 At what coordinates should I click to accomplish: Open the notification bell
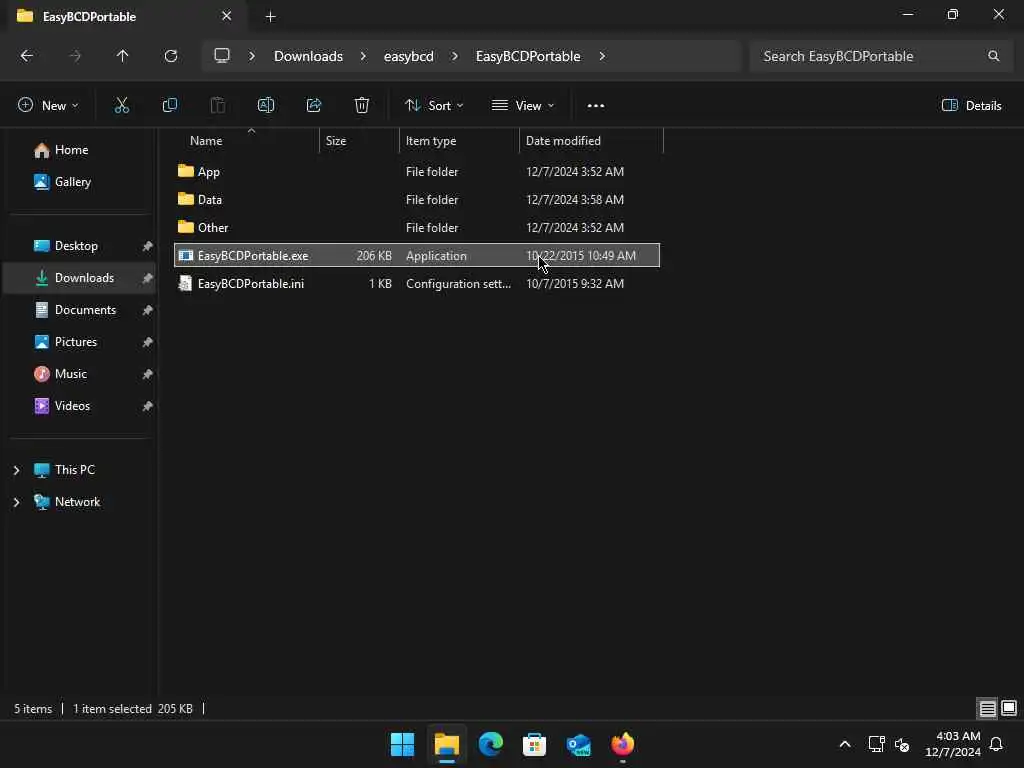click(997, 744)
